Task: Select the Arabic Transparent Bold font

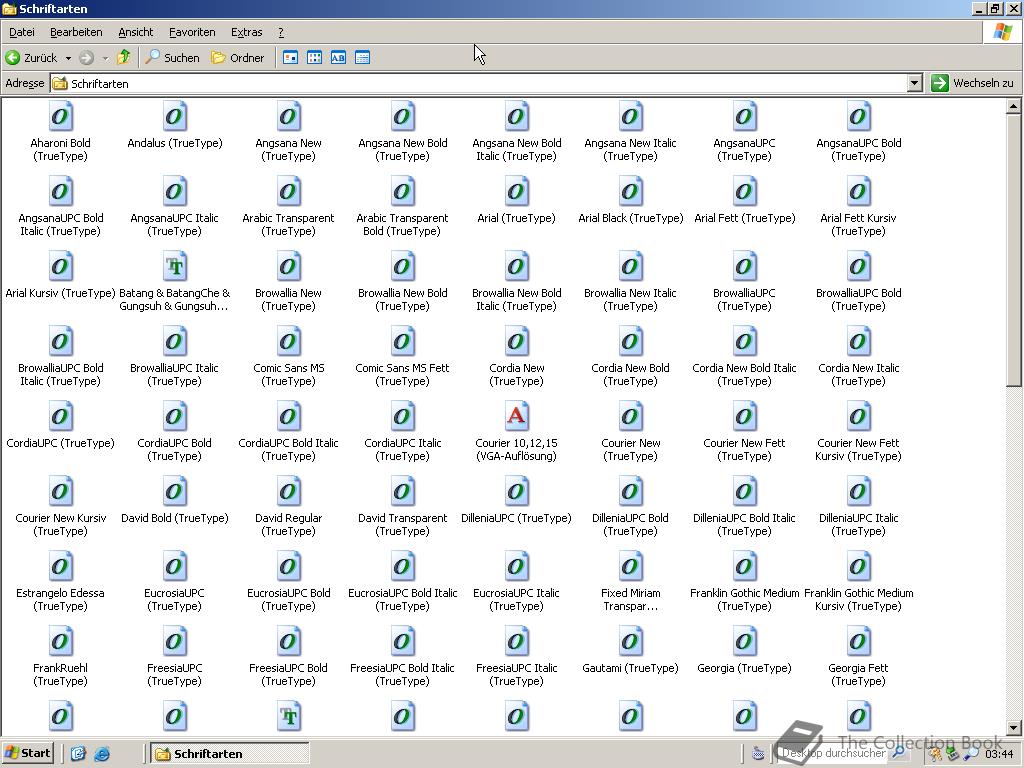Action: click(x=402, y=193)
